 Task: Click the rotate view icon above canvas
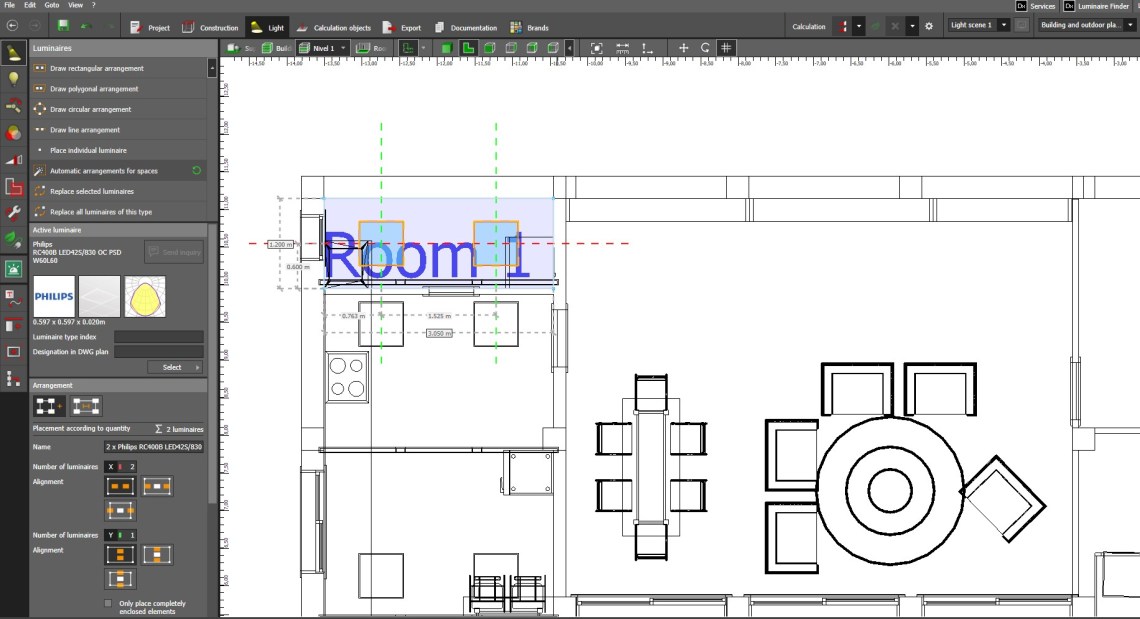(705, 48)
